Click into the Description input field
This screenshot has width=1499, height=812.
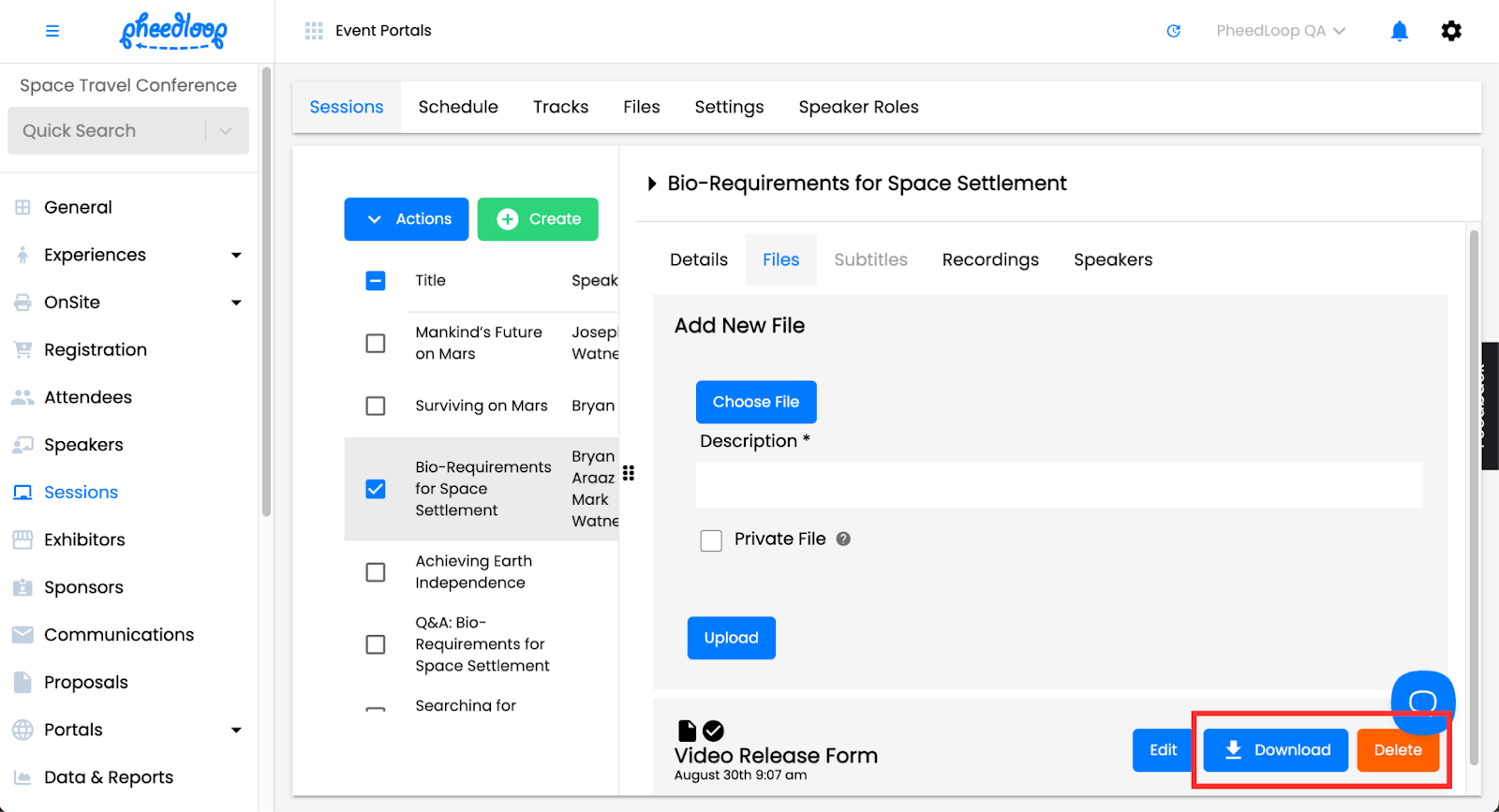coord(1059,485)
